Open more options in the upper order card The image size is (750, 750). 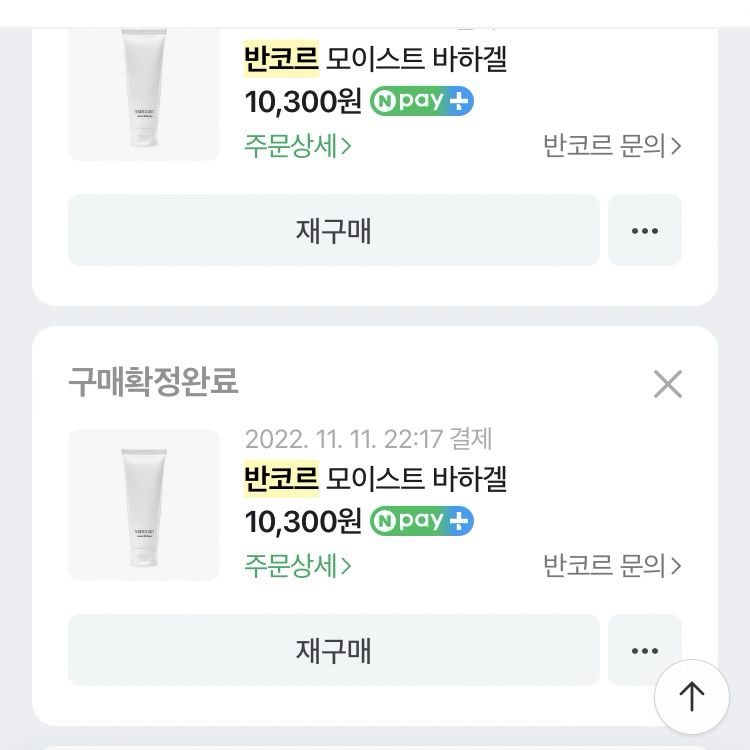pyautogui.click(x=644, y=230)
